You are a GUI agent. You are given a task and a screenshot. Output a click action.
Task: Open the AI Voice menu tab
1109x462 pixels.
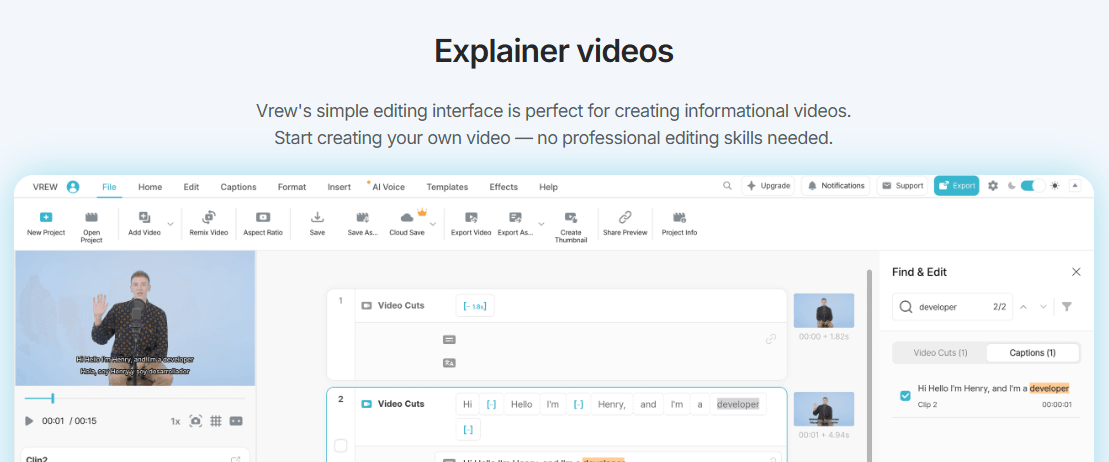click(x=388, y=187)
